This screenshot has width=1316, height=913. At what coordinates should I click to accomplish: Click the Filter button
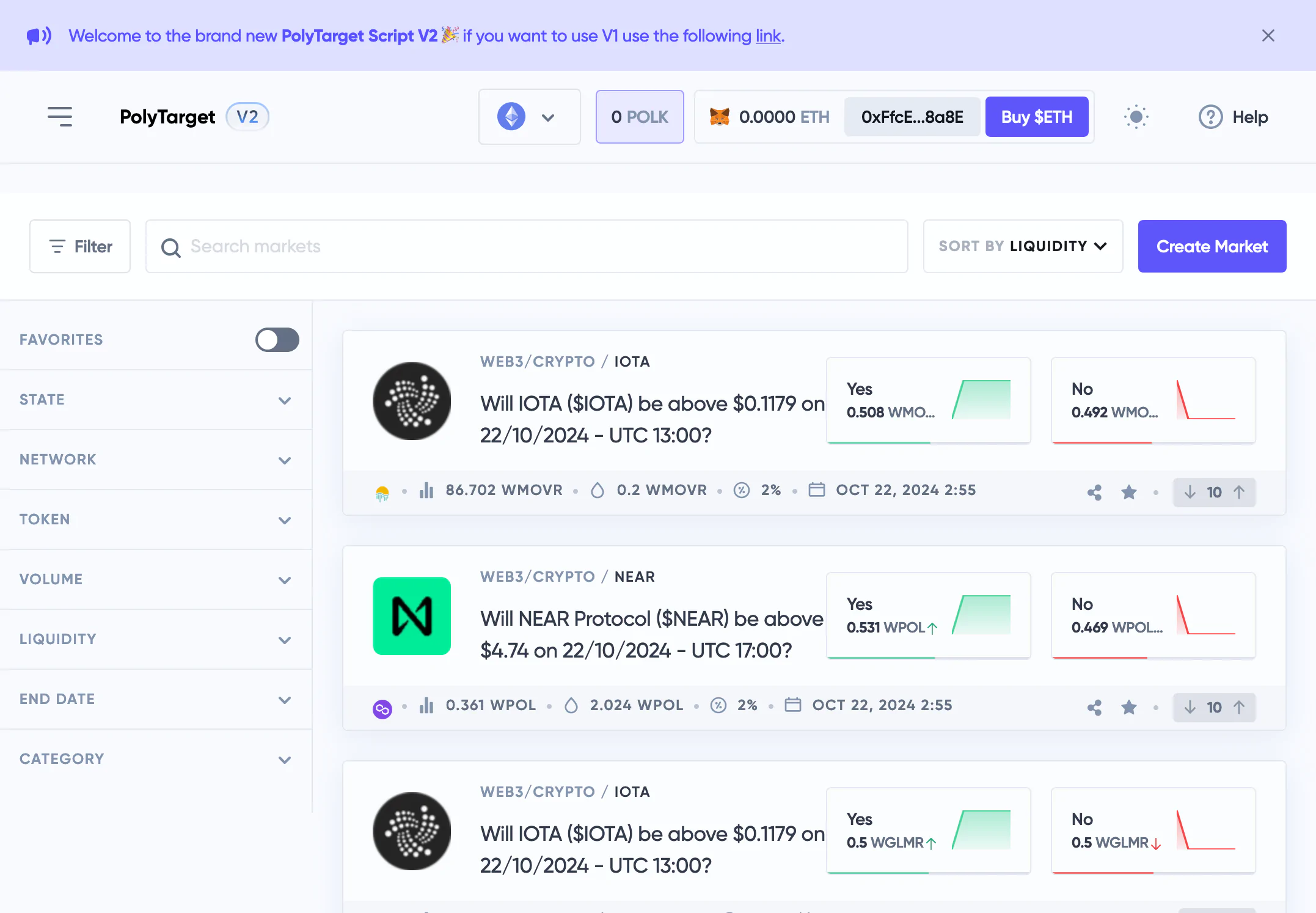point(80,246)
